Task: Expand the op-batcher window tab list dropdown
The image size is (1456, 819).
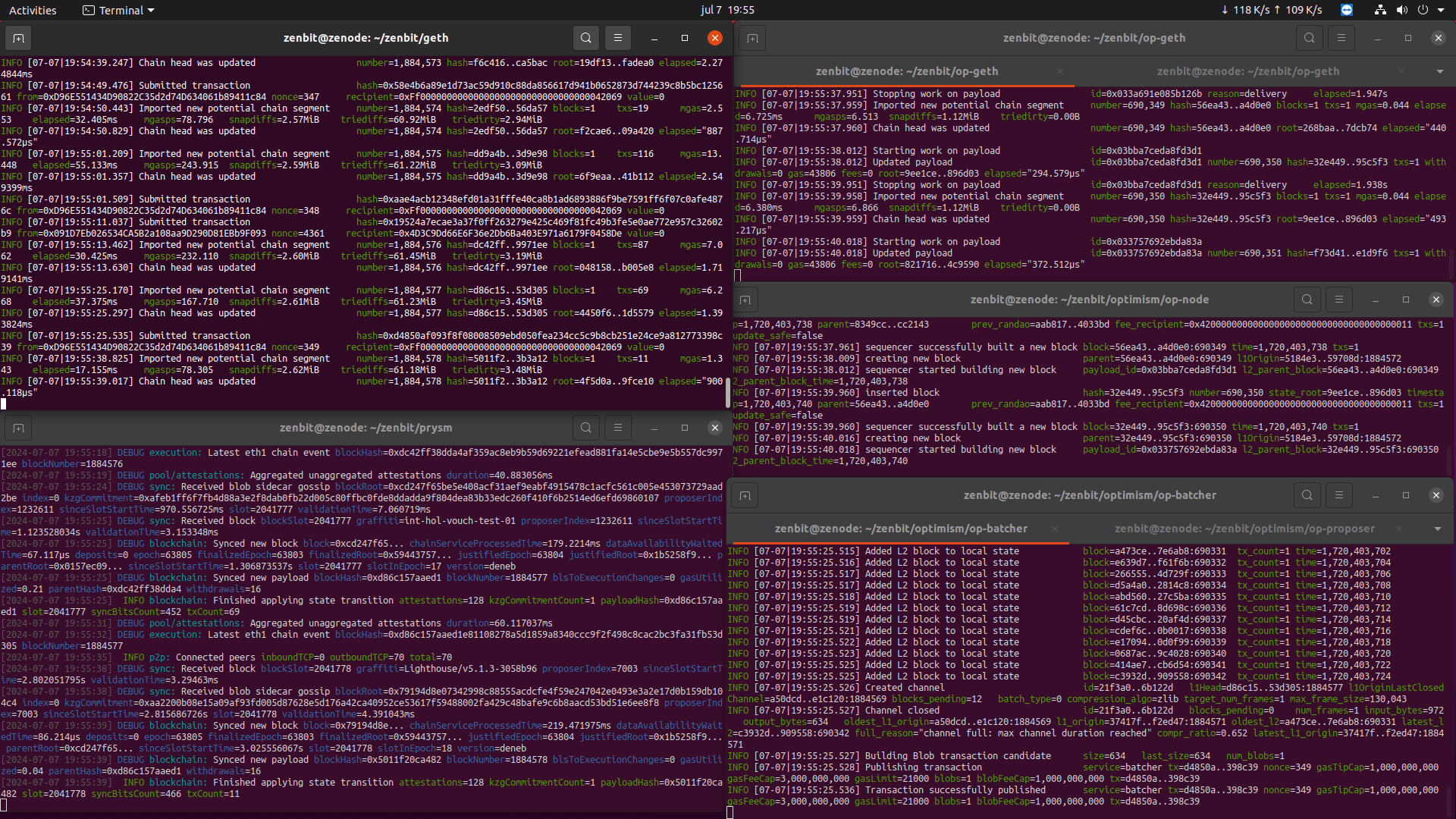Action: [x=1437, y=529]
